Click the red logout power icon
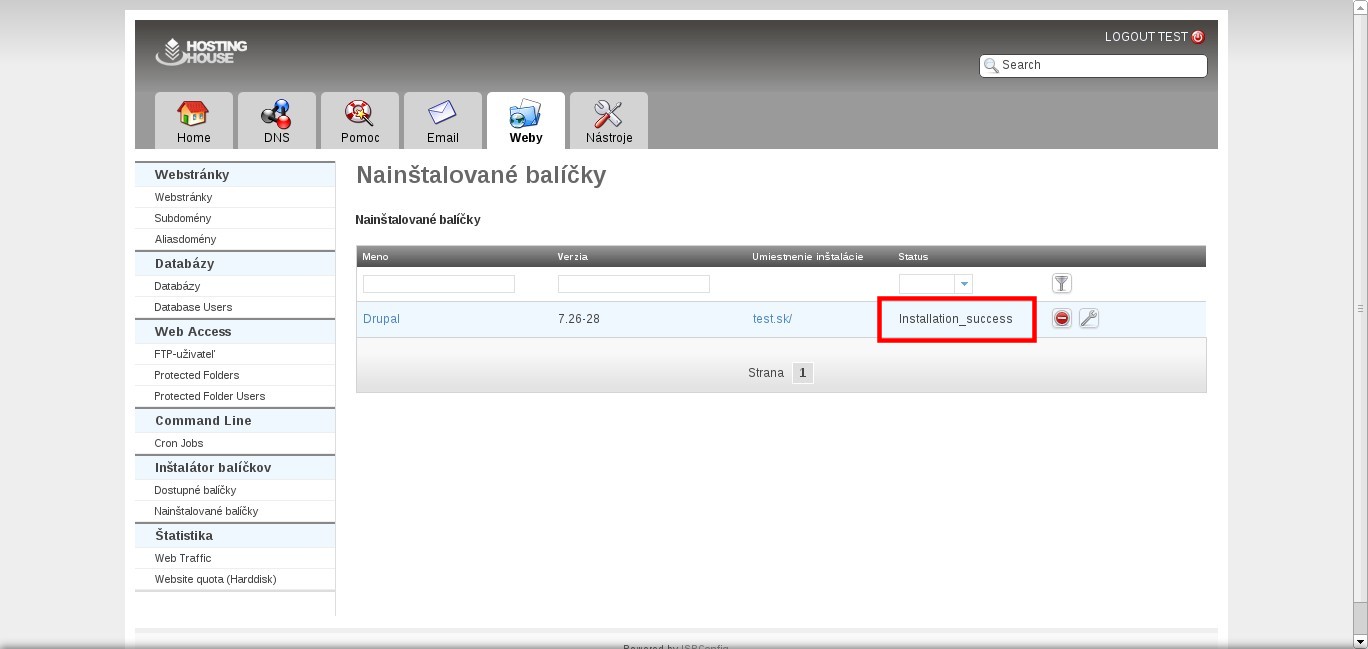This screenshot has height=649, width=1368. pos(1198,37)
